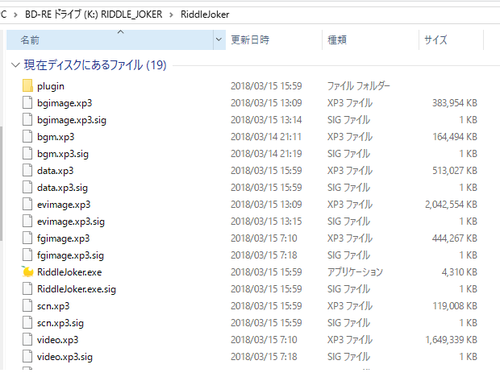Select the fgimage.xp3.sig file icon
The image size is (500, 377).
(28, 255)
